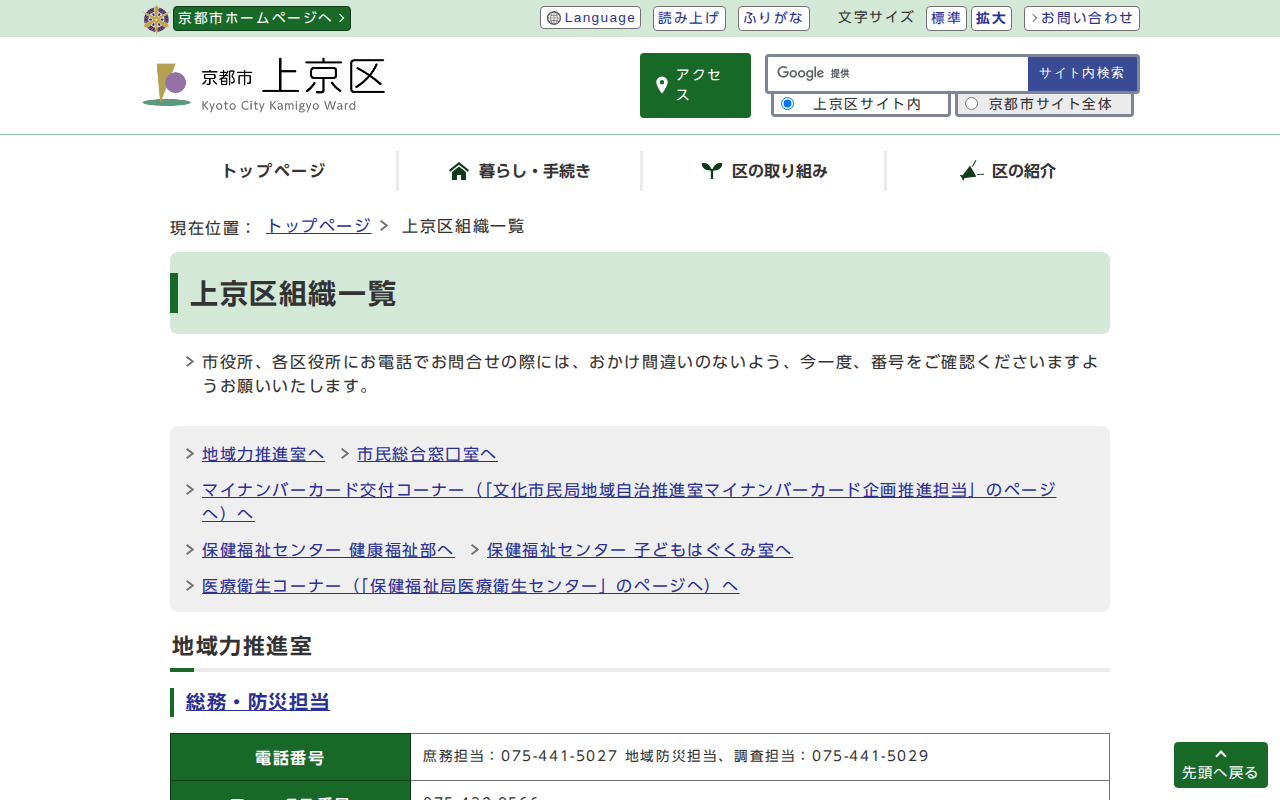The height and width of the screenshot is (800, 1280).
Task: Click the up arrow 先頭へ戻る button
Action: point(1220,765)
